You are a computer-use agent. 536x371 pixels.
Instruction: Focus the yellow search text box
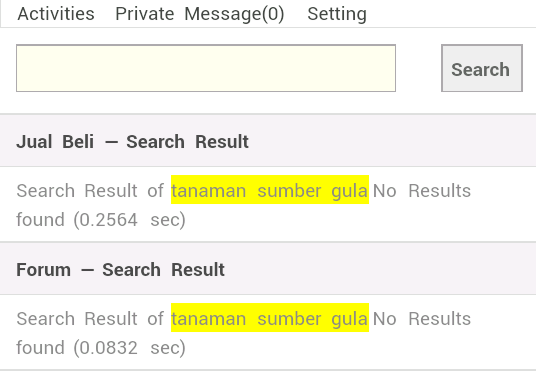coord(206,68)
